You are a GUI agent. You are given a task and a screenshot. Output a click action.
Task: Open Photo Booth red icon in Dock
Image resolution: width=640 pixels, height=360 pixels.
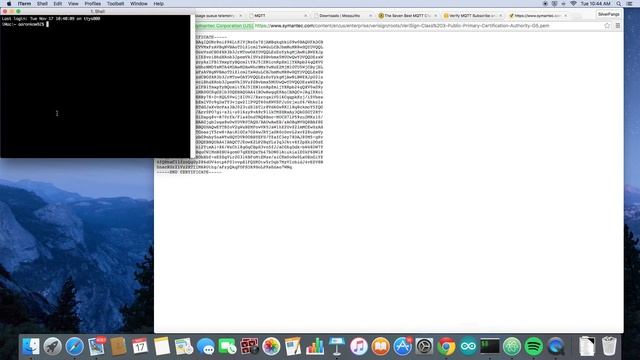[249, 347]
